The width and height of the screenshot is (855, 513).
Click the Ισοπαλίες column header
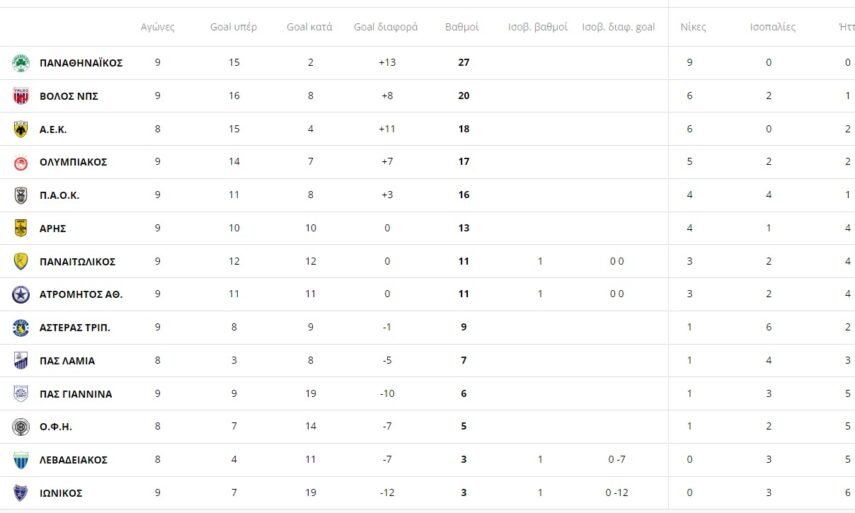point(773,27)
